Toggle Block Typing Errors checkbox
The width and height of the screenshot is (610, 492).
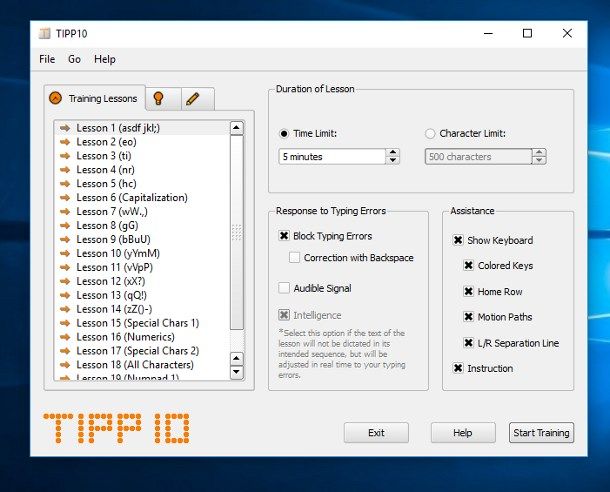coord(284,236)
